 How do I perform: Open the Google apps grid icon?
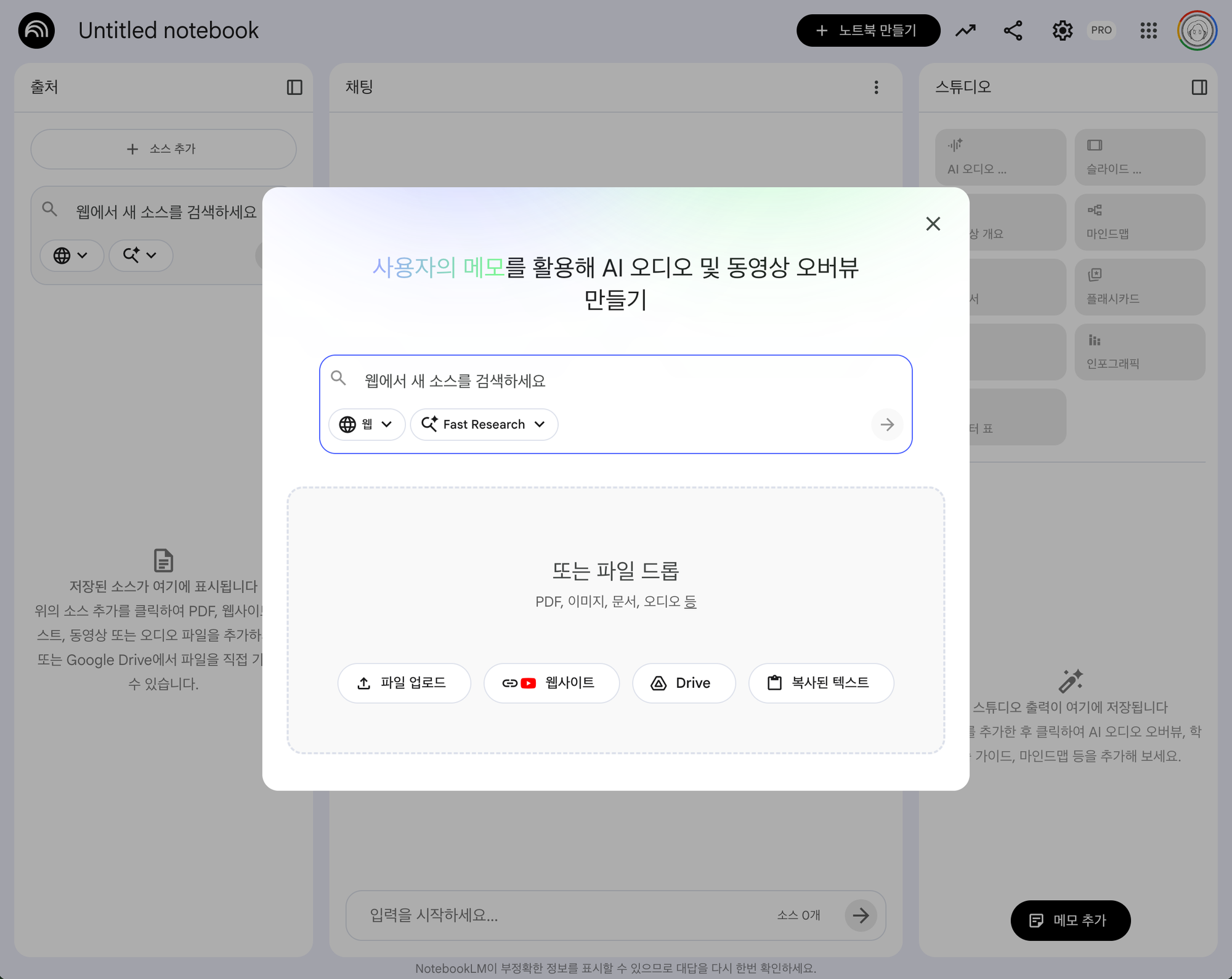[1148, 30]
